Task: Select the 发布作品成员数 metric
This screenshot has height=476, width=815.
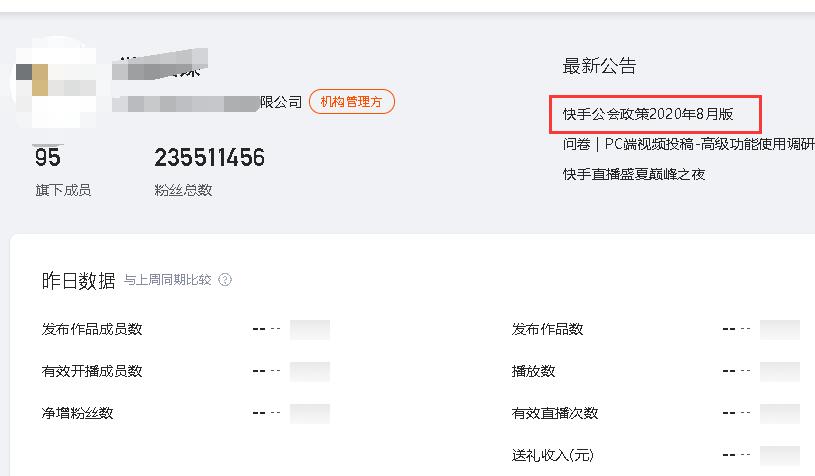Action: (92, 329)
